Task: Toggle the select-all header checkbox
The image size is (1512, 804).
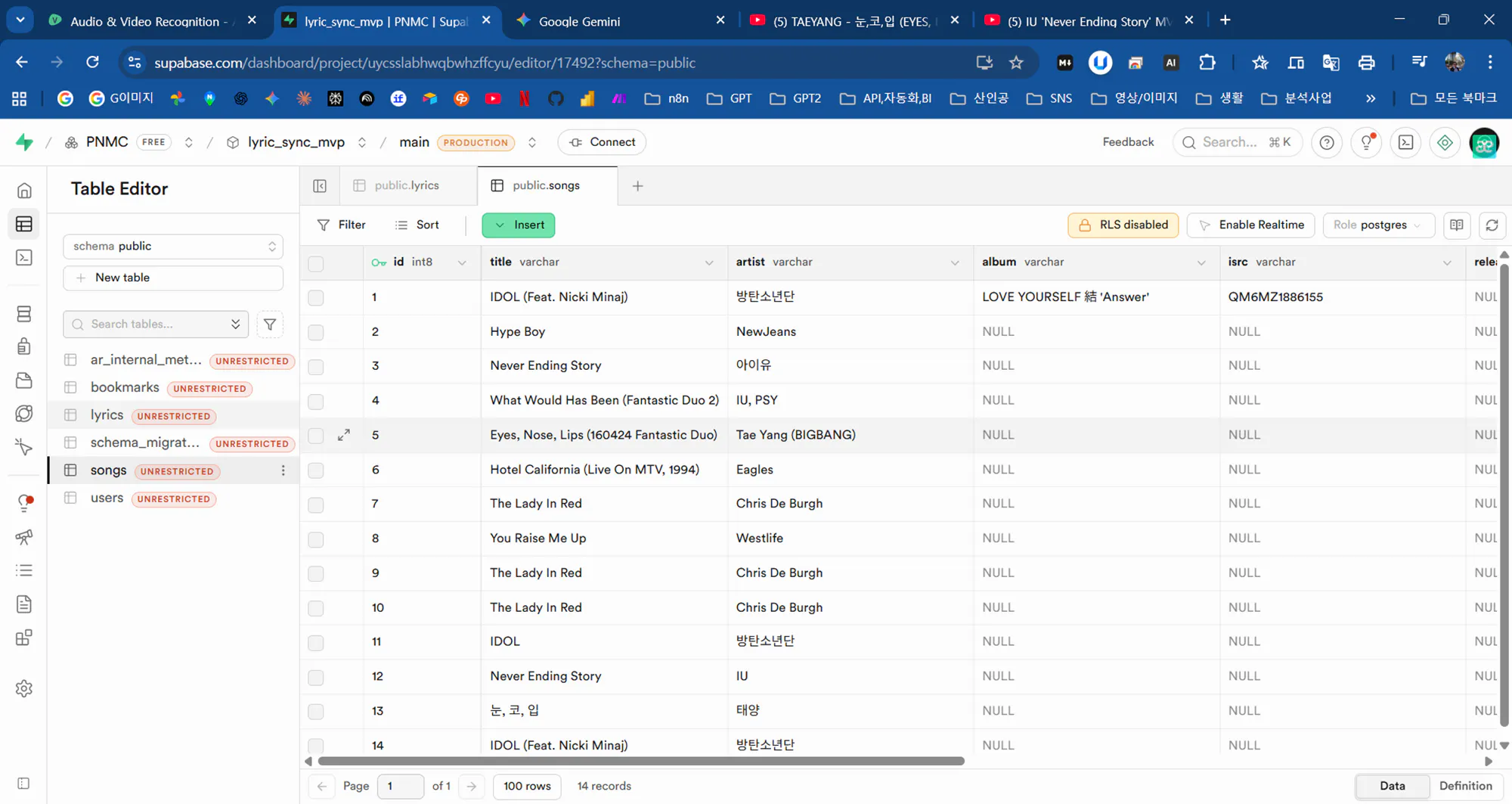Action: click(316, 262)
